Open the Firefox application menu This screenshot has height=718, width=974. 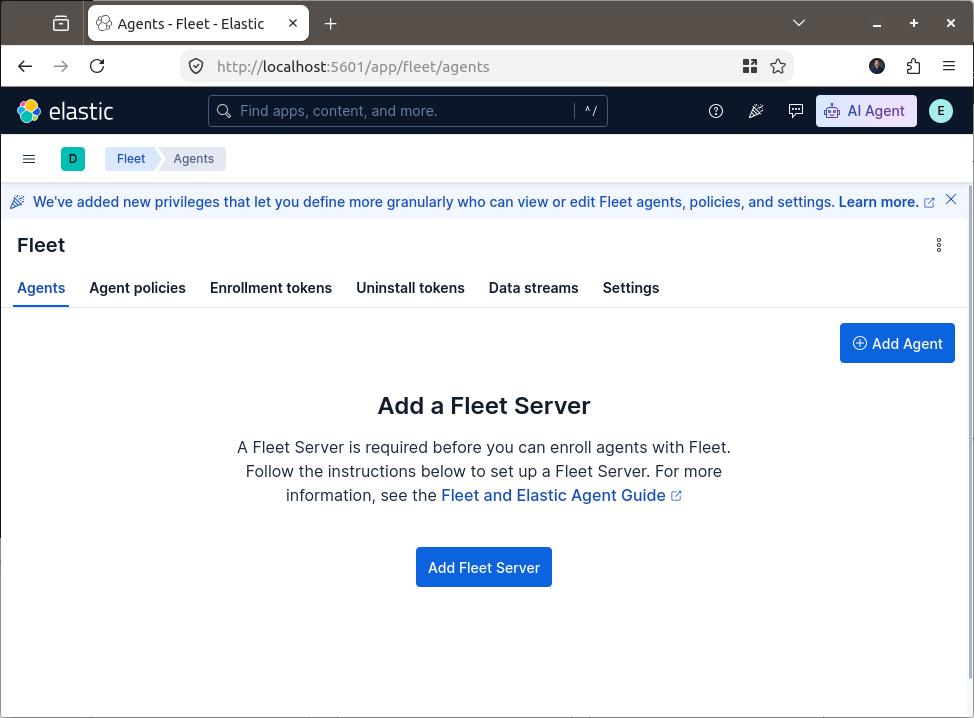coord(949,66)
